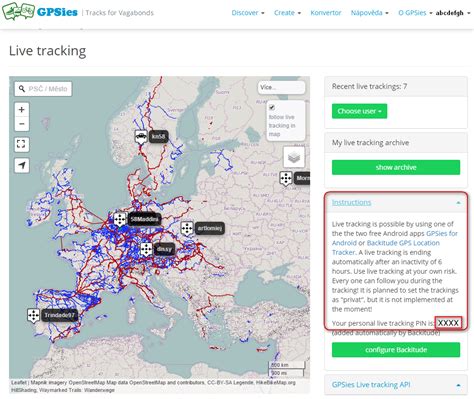The height and width of the screenshot is (399, 474).
Task: Click the XXXX live tracking PIN value
Action: 448,323
